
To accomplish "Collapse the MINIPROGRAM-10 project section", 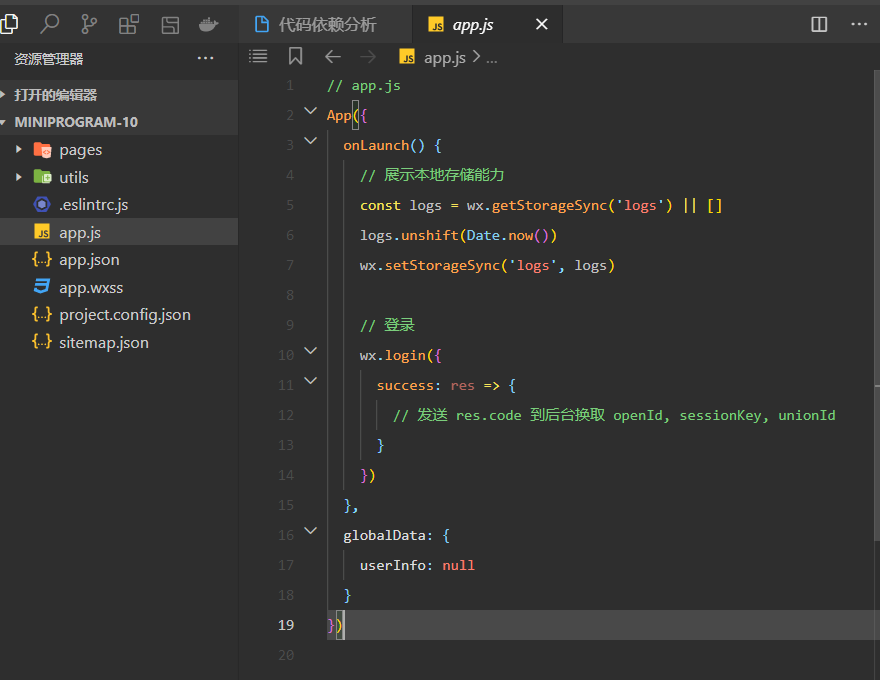I will [6, 122].
